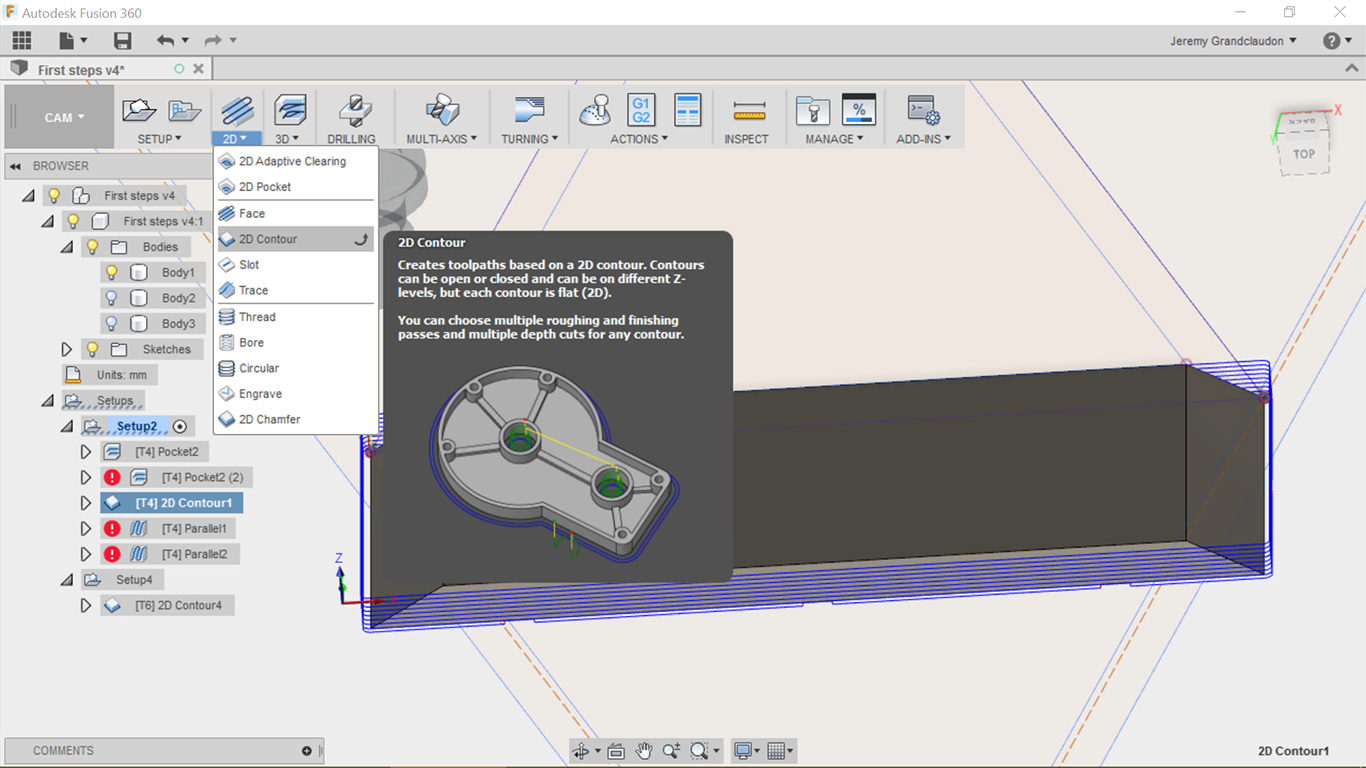Screen dimensions: 1366x768
Task: Expand the [T6] 2D Contour4 operation
Action: pos(86,605)
